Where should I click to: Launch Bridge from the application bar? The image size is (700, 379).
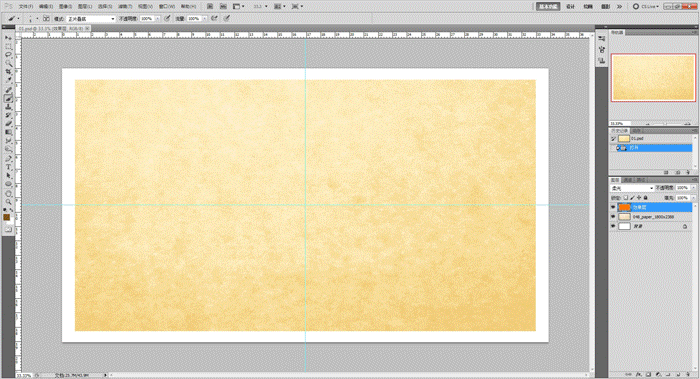click(x=210, y=7)
